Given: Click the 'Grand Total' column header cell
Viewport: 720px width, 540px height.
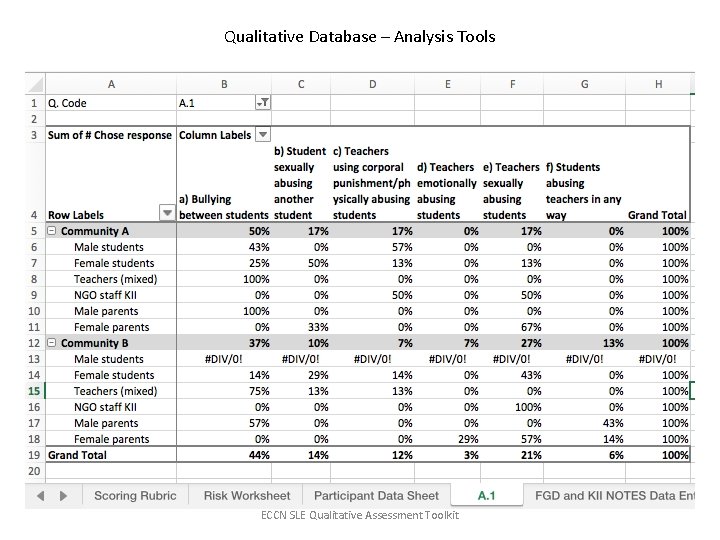Looking at the screenshot, I should (658, 215).
